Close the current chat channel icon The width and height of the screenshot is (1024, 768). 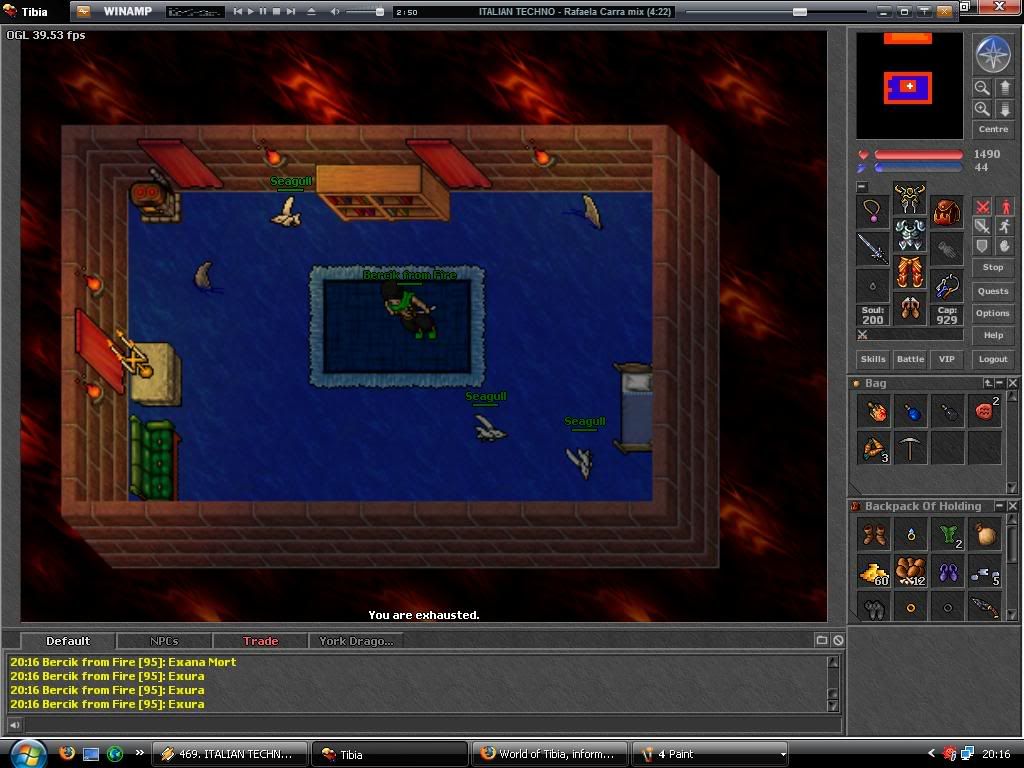[838, 641]
